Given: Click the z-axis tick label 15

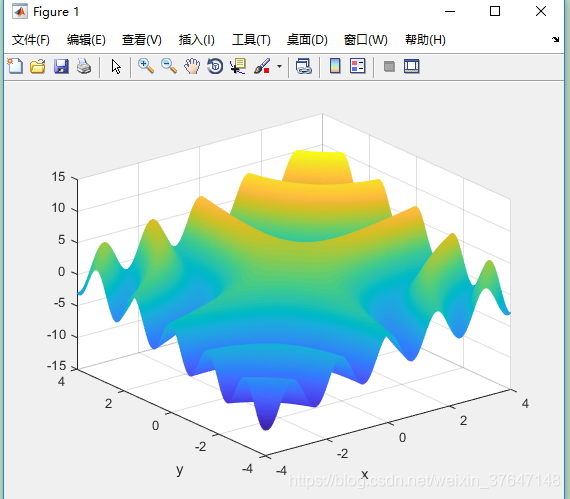Looking at the screenshot, I should pos(58,177).
